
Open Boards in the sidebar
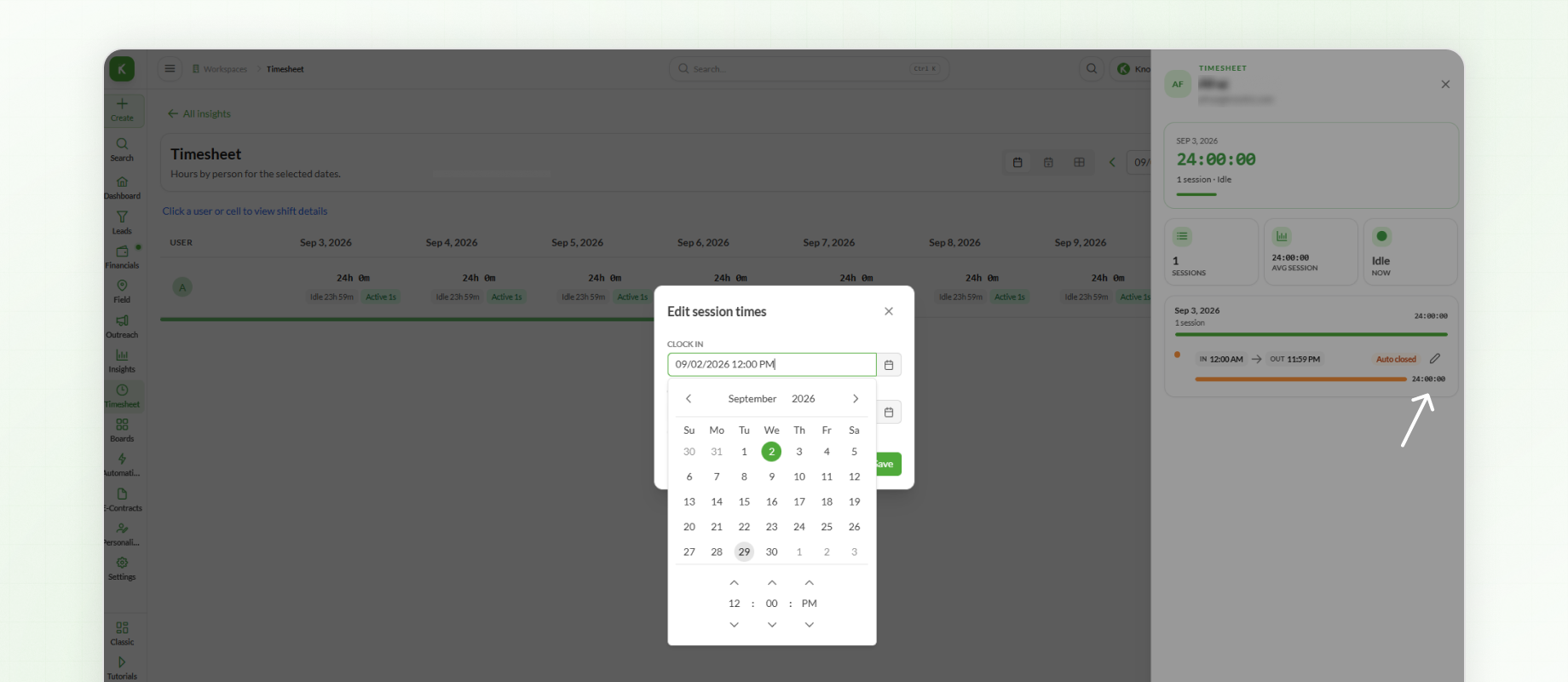coord(122,430)
